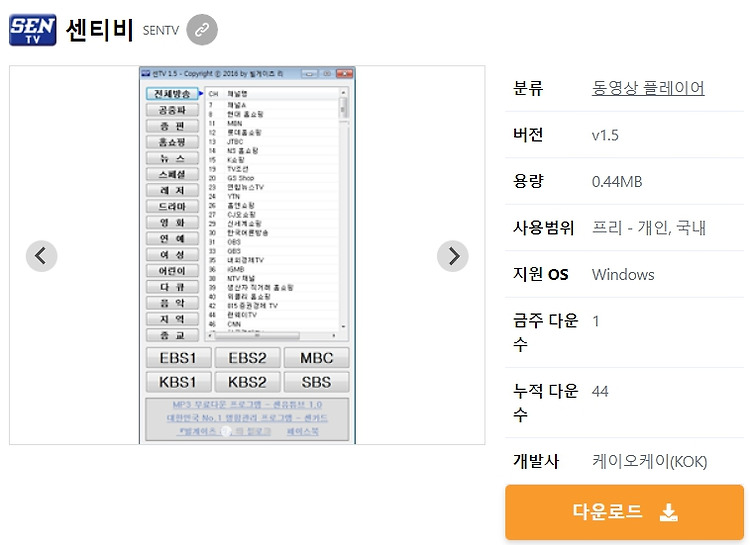
Task: Select the 홈쇼핑 category button
Action: point(172,142)
